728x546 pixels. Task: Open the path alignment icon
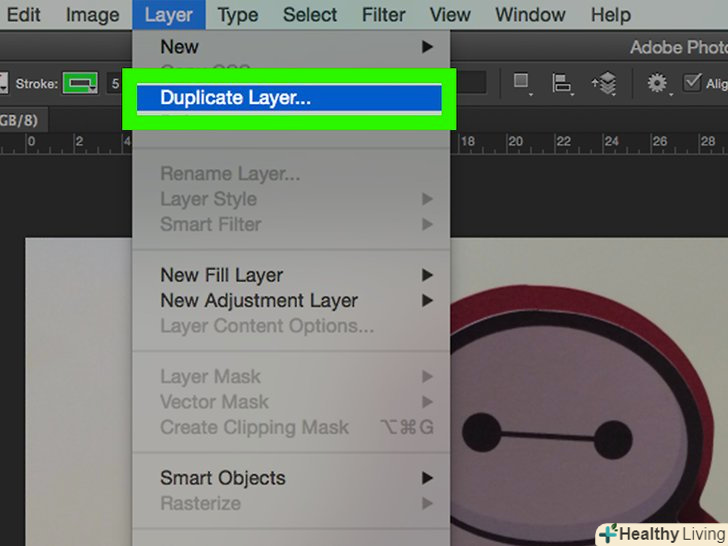pyautogui.click(x=562, y=84)
